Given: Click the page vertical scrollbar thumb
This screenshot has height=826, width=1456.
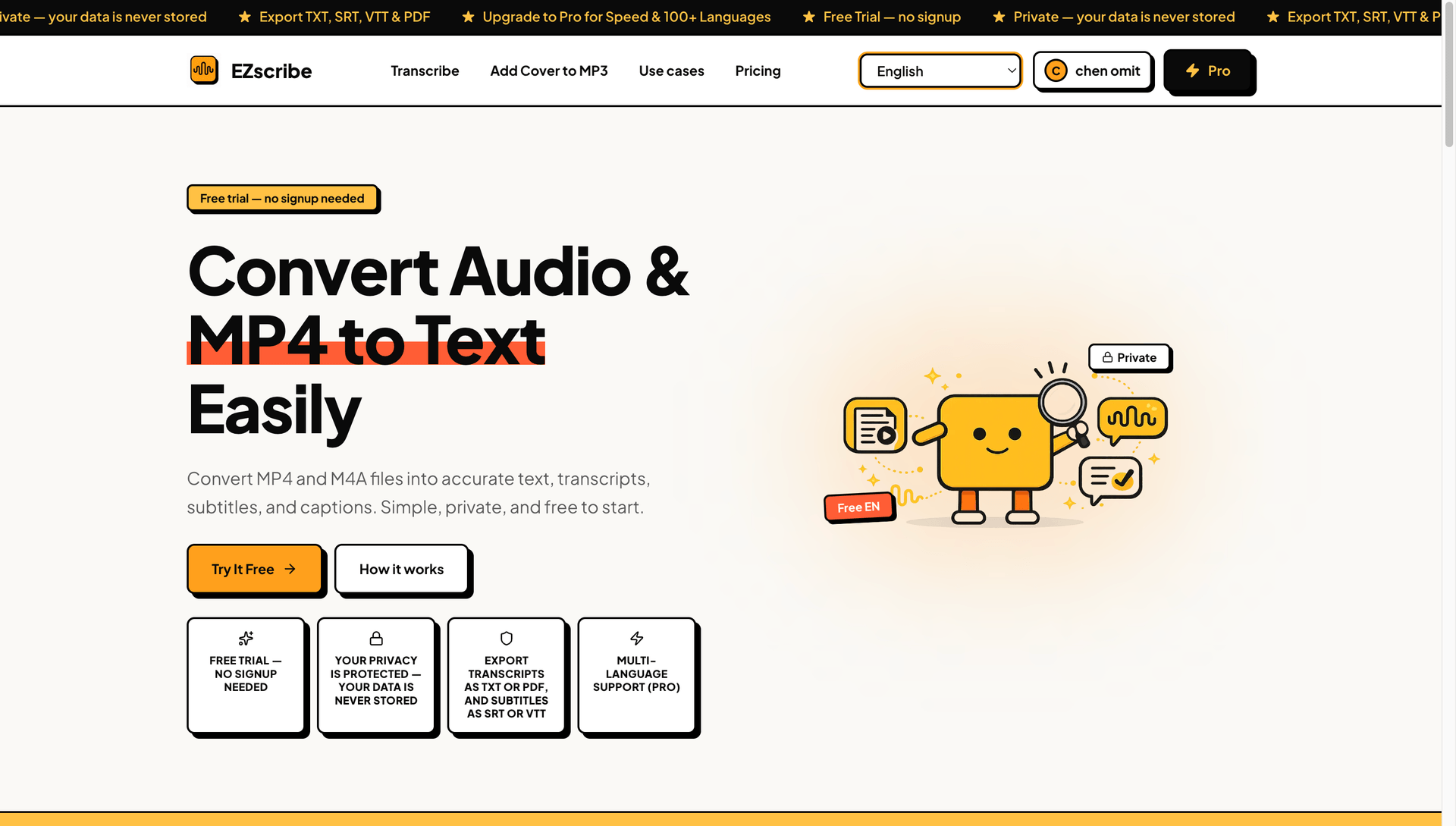Looking at the screenshot, I should (x=1449, y=76).
